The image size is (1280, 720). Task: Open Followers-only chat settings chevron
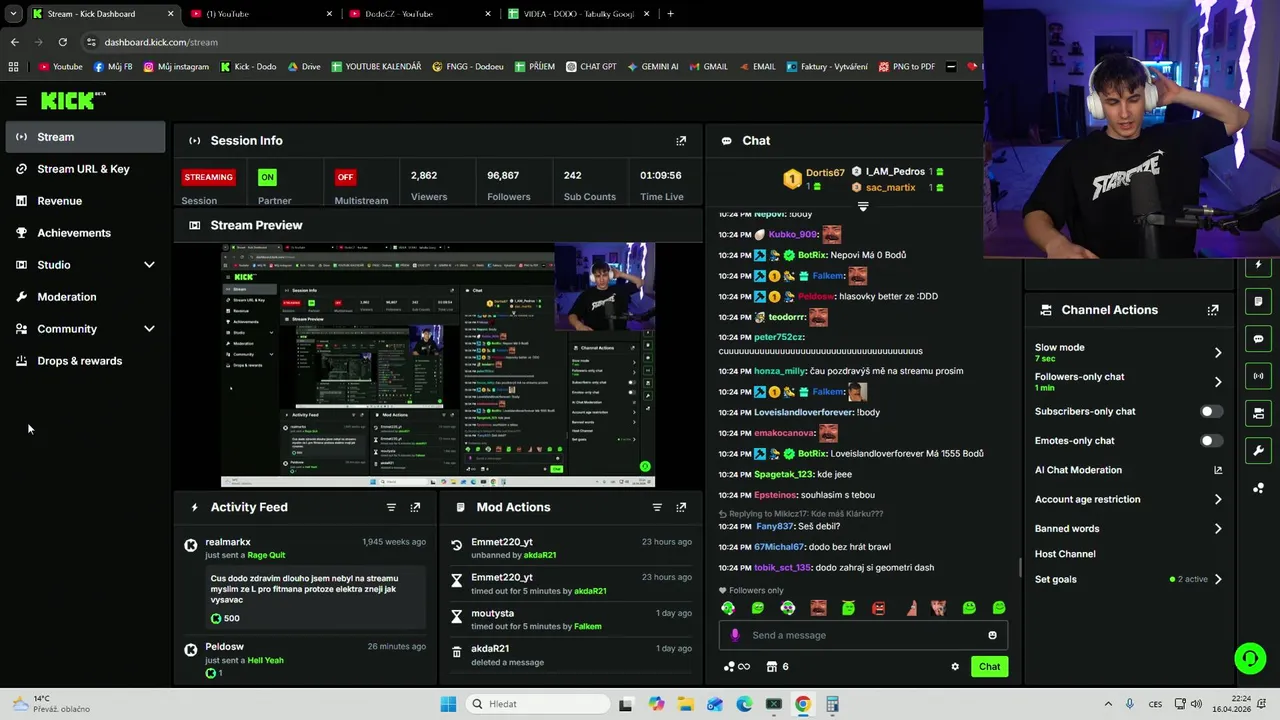[x=1217, y=381]
